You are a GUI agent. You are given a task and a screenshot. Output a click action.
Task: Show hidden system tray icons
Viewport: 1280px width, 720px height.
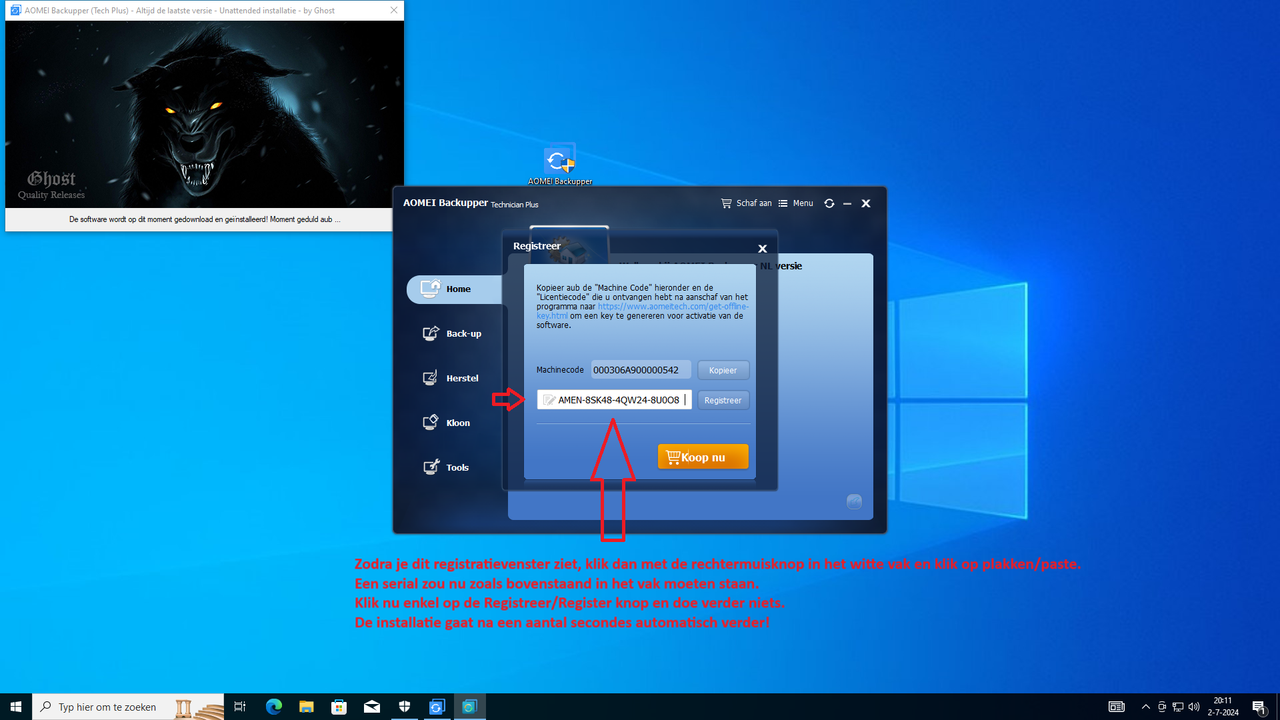1146,707
